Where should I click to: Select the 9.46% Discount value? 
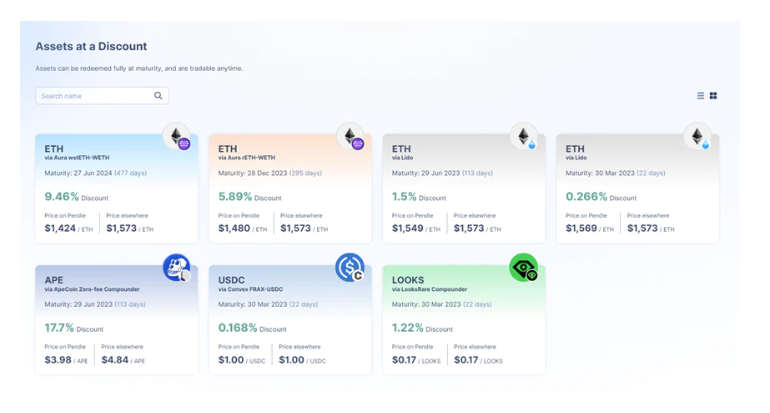tap(76, 197)
